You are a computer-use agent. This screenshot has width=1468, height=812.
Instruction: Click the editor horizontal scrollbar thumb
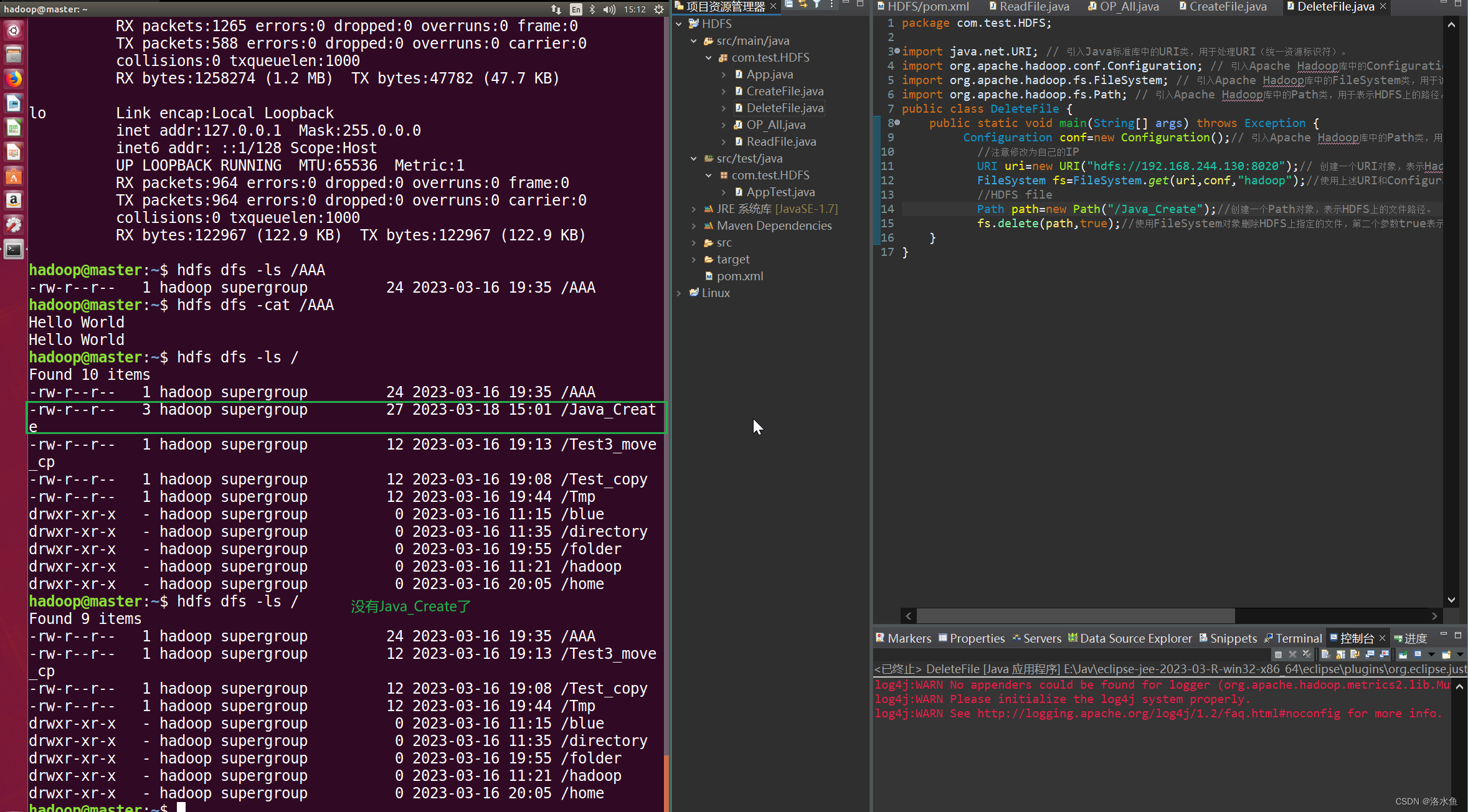[1076, 616]
